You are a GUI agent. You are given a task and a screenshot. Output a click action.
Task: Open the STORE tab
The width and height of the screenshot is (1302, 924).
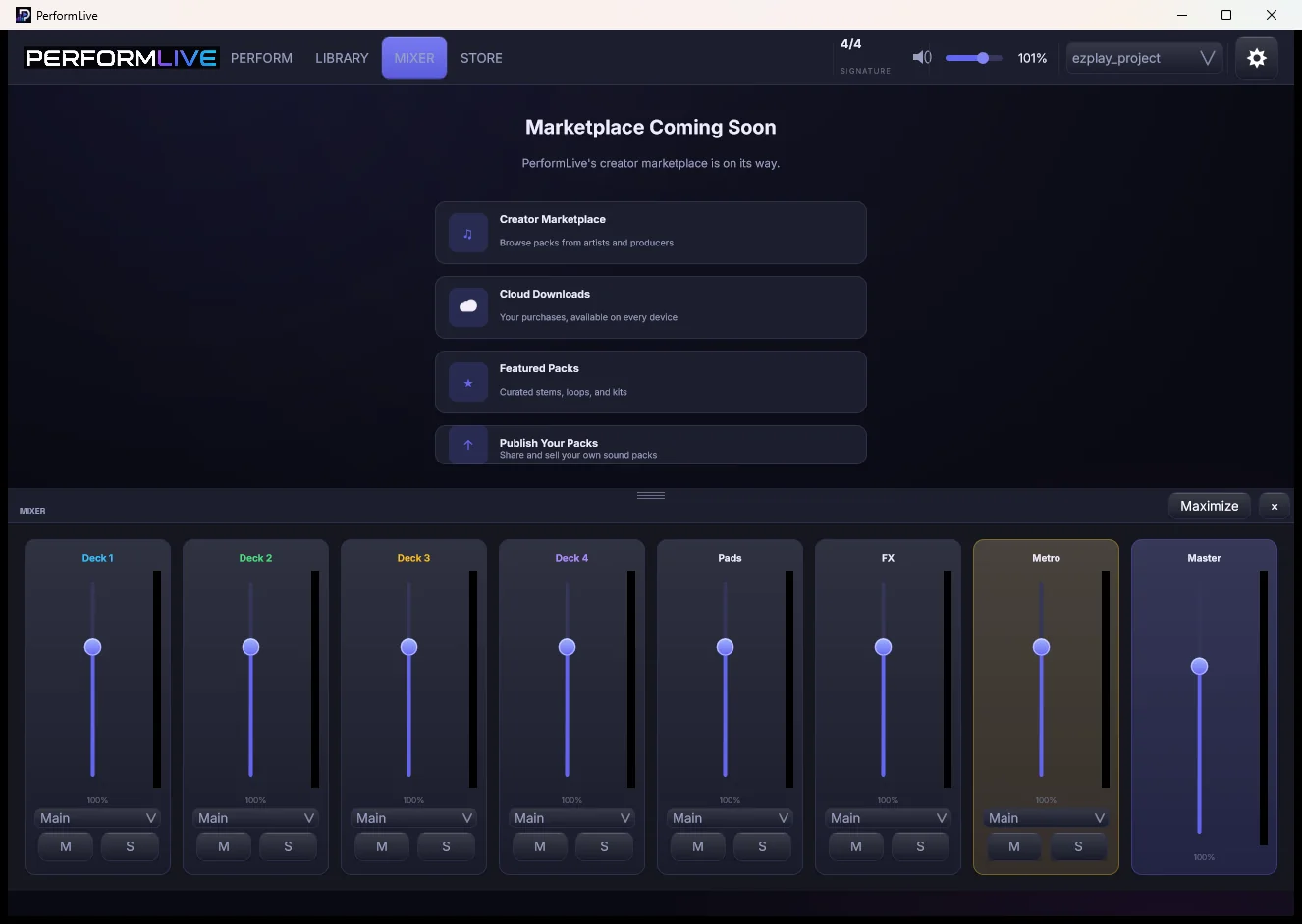pyautogui.click(x=481, y=58)
